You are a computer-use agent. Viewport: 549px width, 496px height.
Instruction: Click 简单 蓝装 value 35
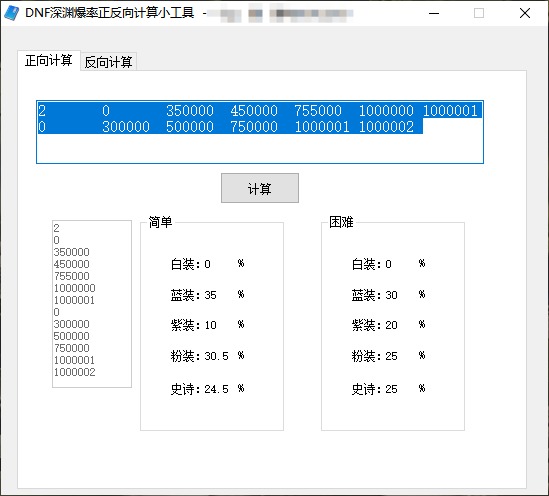click(x=210, y=295)
